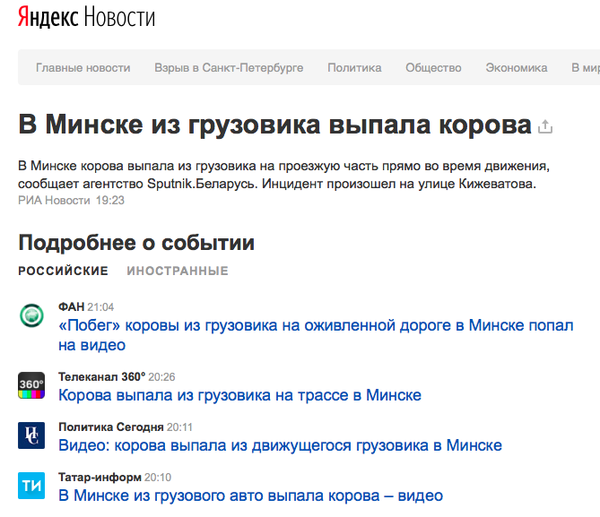This screenshot has height=517, width=600.
Task: Open В Минске из грузового авто article
Action: [250, 495]
